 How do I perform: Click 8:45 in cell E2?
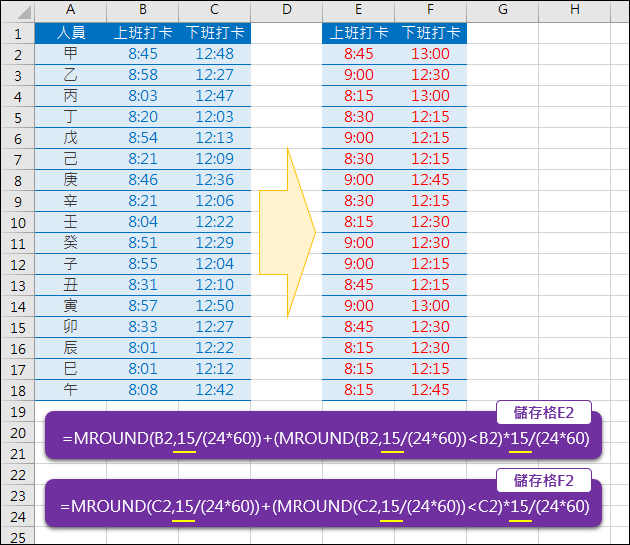tap(358, 54)
